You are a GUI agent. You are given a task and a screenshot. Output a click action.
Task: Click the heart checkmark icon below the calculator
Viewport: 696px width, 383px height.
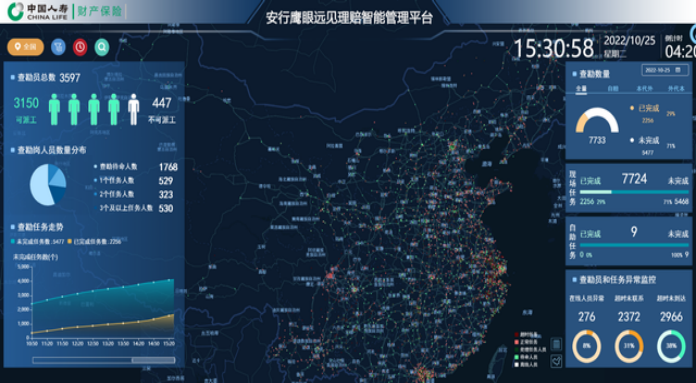pos(556,360)
